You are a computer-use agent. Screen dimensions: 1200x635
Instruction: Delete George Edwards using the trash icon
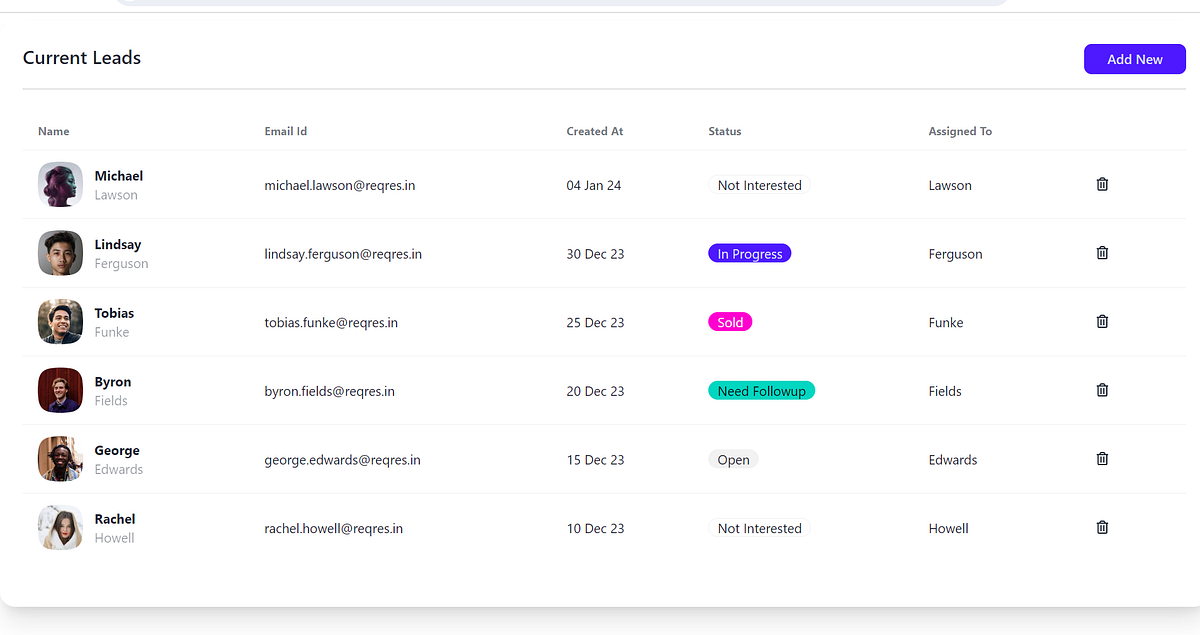coord(1102,458)
